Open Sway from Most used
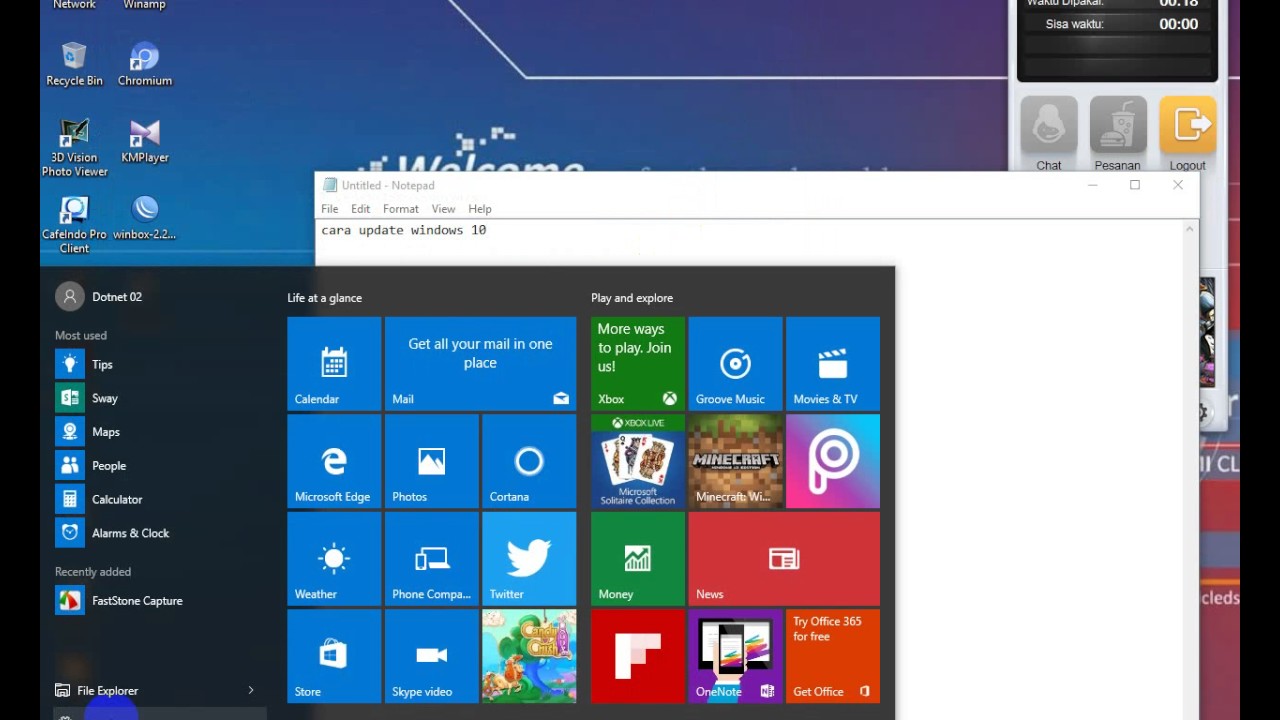 coord(160,398)
